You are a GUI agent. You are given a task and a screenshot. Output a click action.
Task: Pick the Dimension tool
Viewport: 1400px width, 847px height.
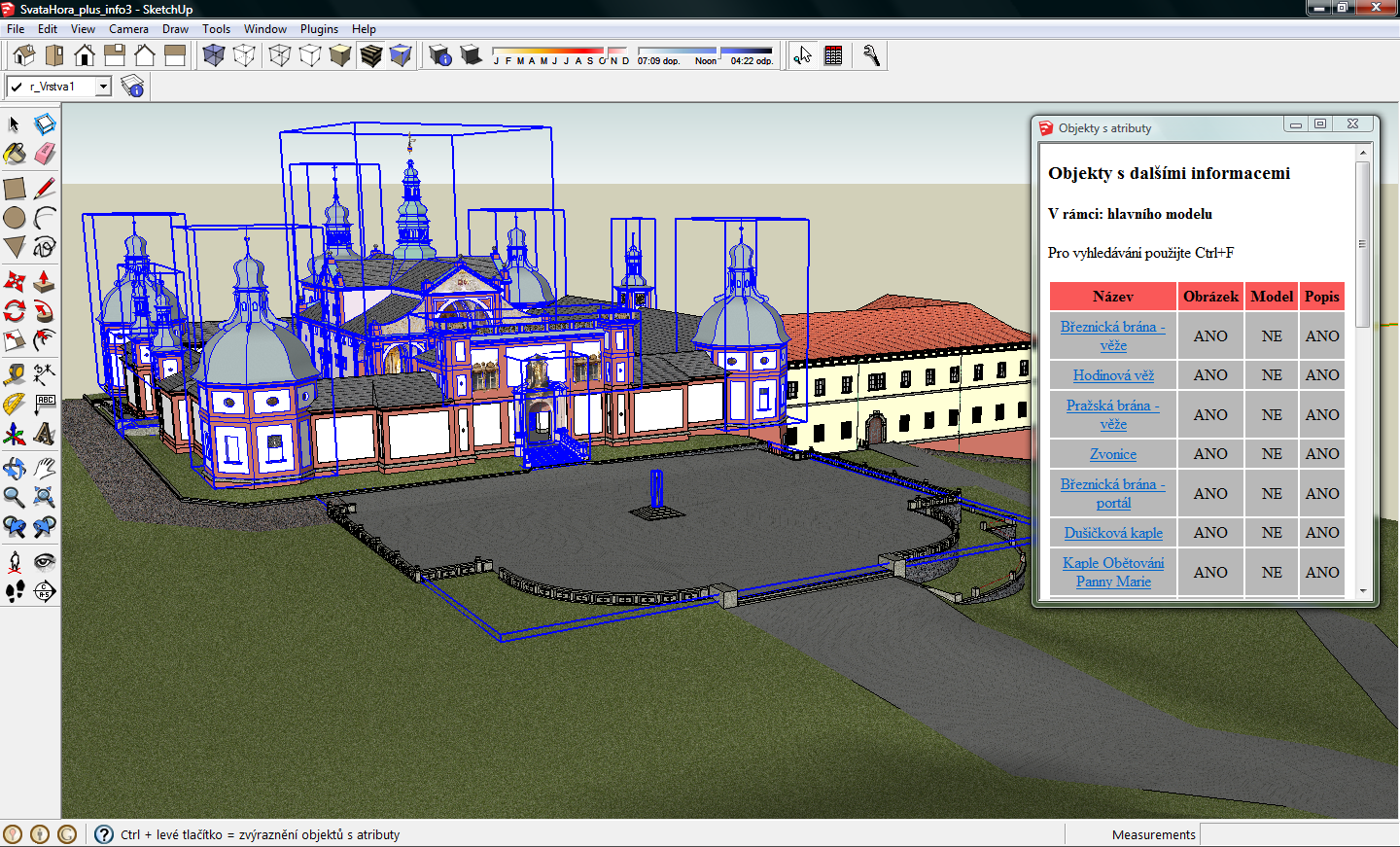[x=45, y=374]
